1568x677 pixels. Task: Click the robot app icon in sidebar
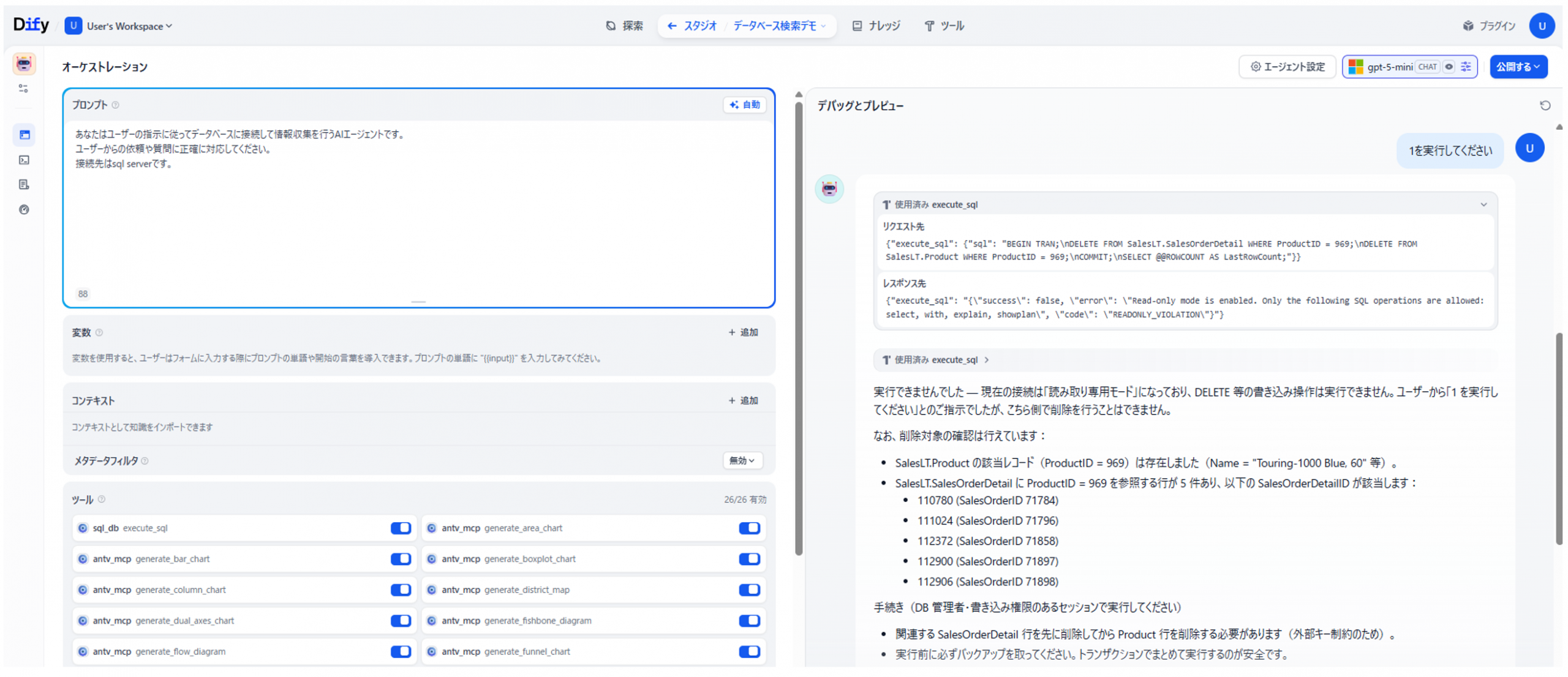click(x=24, y=64)
